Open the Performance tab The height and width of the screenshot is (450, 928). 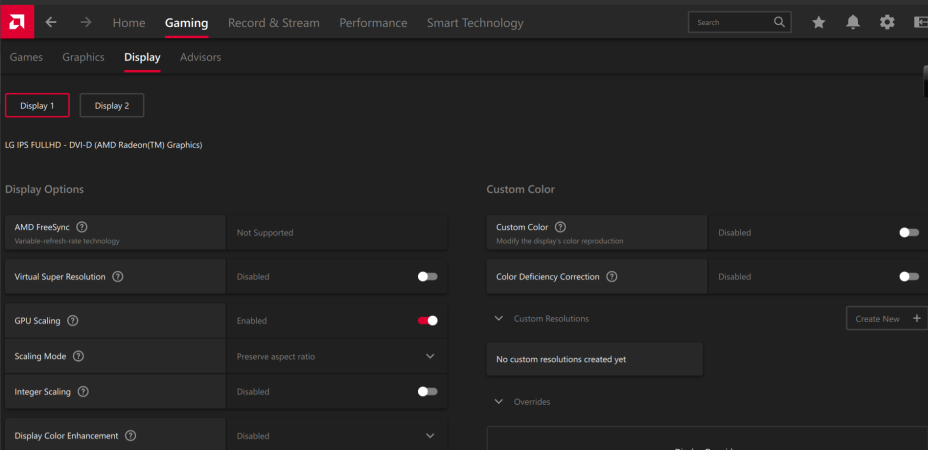click(x=373, y=22)
